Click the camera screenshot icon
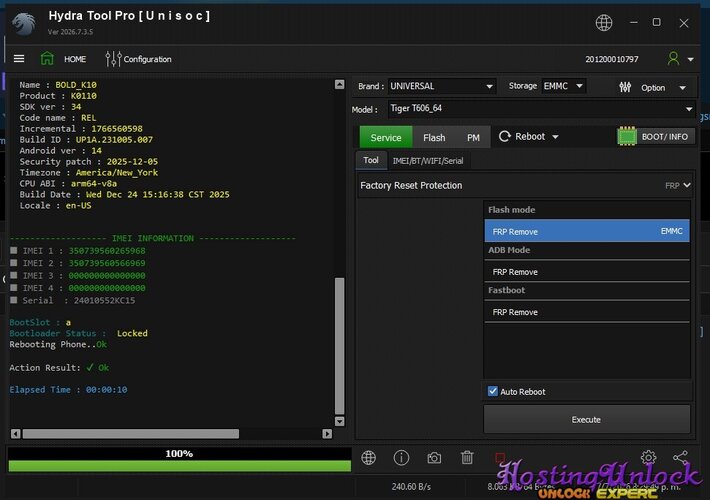This screenshot has height=500, width=710. tap(434, 458)
